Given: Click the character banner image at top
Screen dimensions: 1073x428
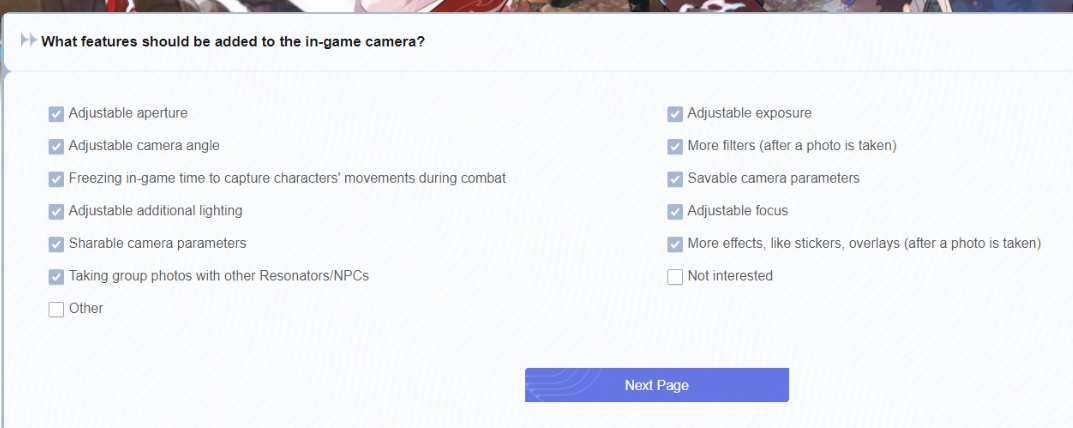Looking at the screenshot, I should (536, 8).
